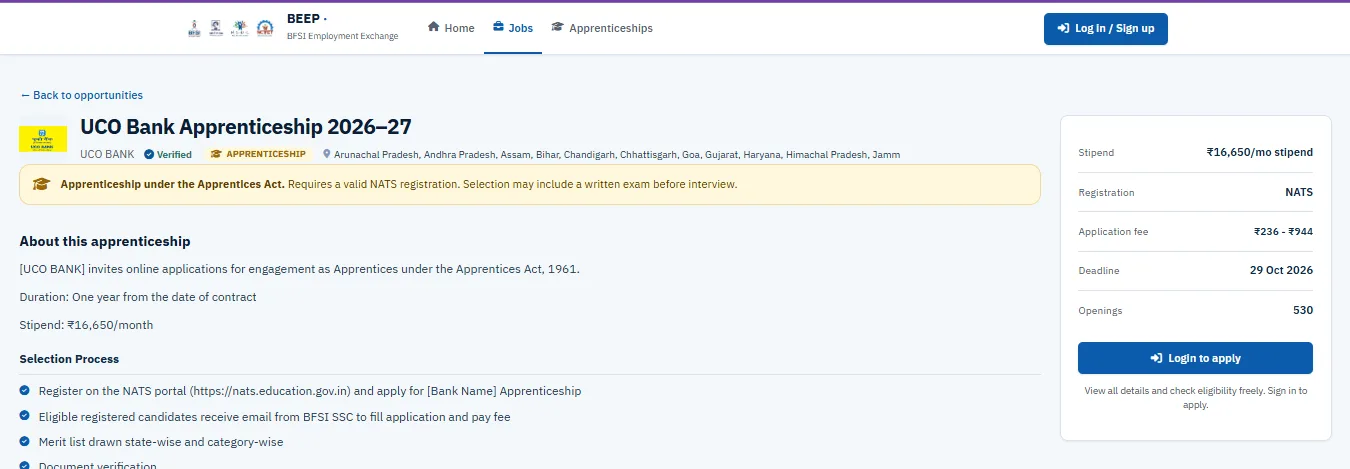Screen dimensions: 1350x469
Task: Click the ₹236 - ₹944 application fee value
Action: [x=1284, y=231]
